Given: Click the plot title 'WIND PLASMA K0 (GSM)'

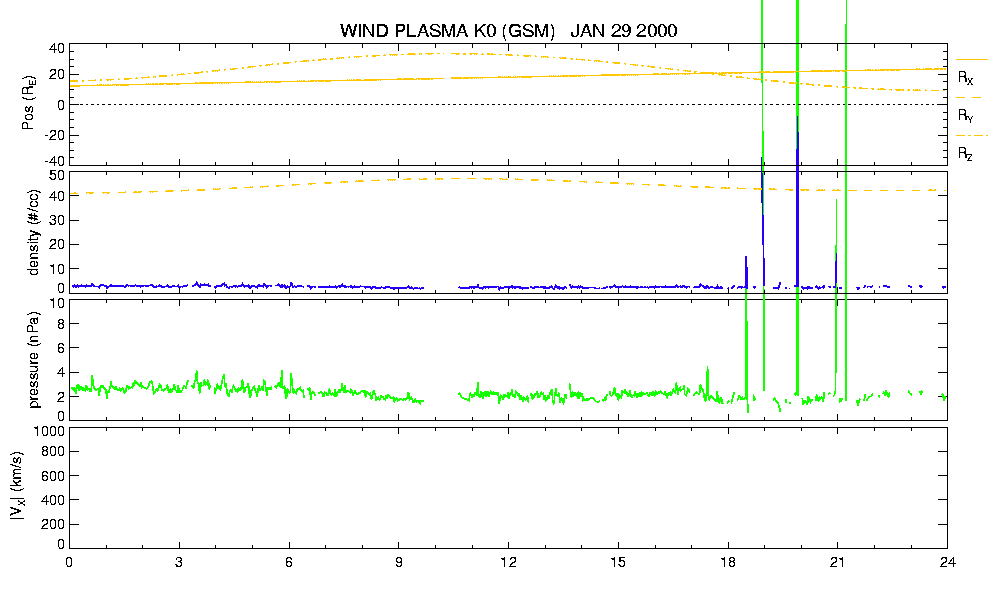Looking at the screenshot, I should 447,30.
